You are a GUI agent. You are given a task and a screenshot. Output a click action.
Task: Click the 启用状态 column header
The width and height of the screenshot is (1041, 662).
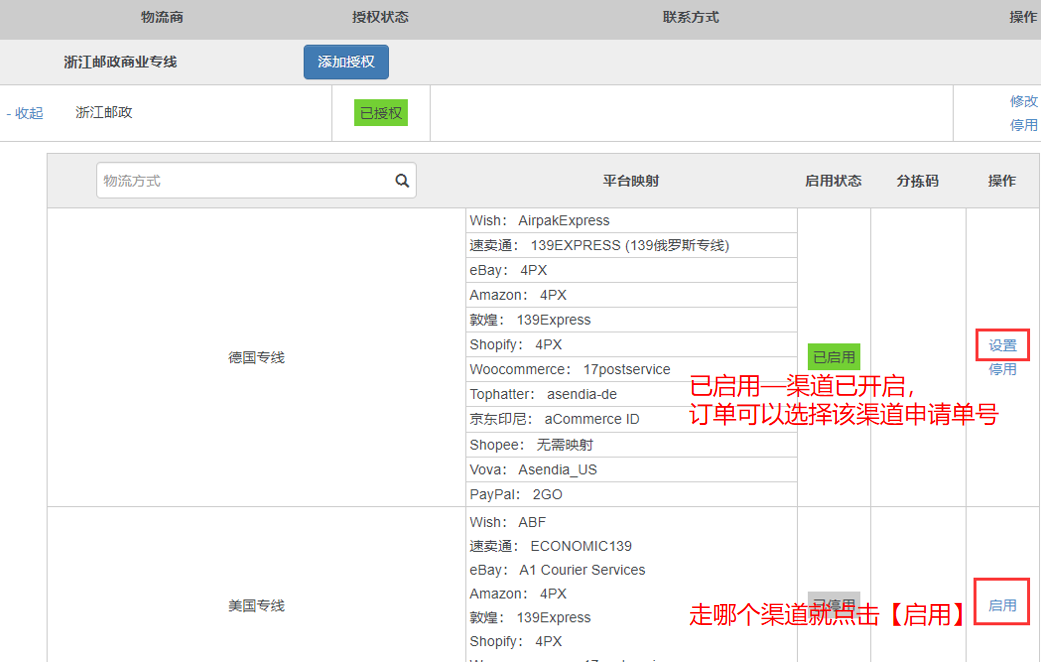[x=833, y=181]
